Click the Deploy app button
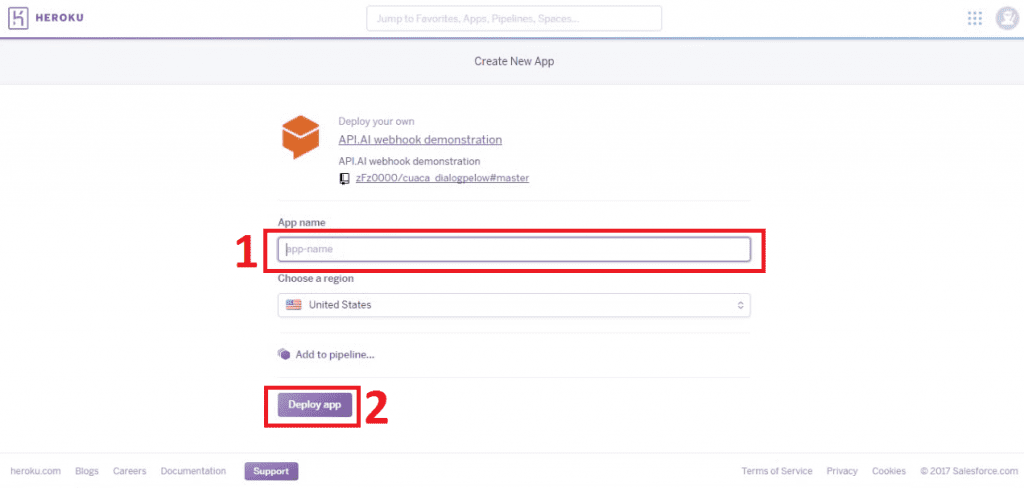Viewport: 1024px width, 488px height. (314, 405)
